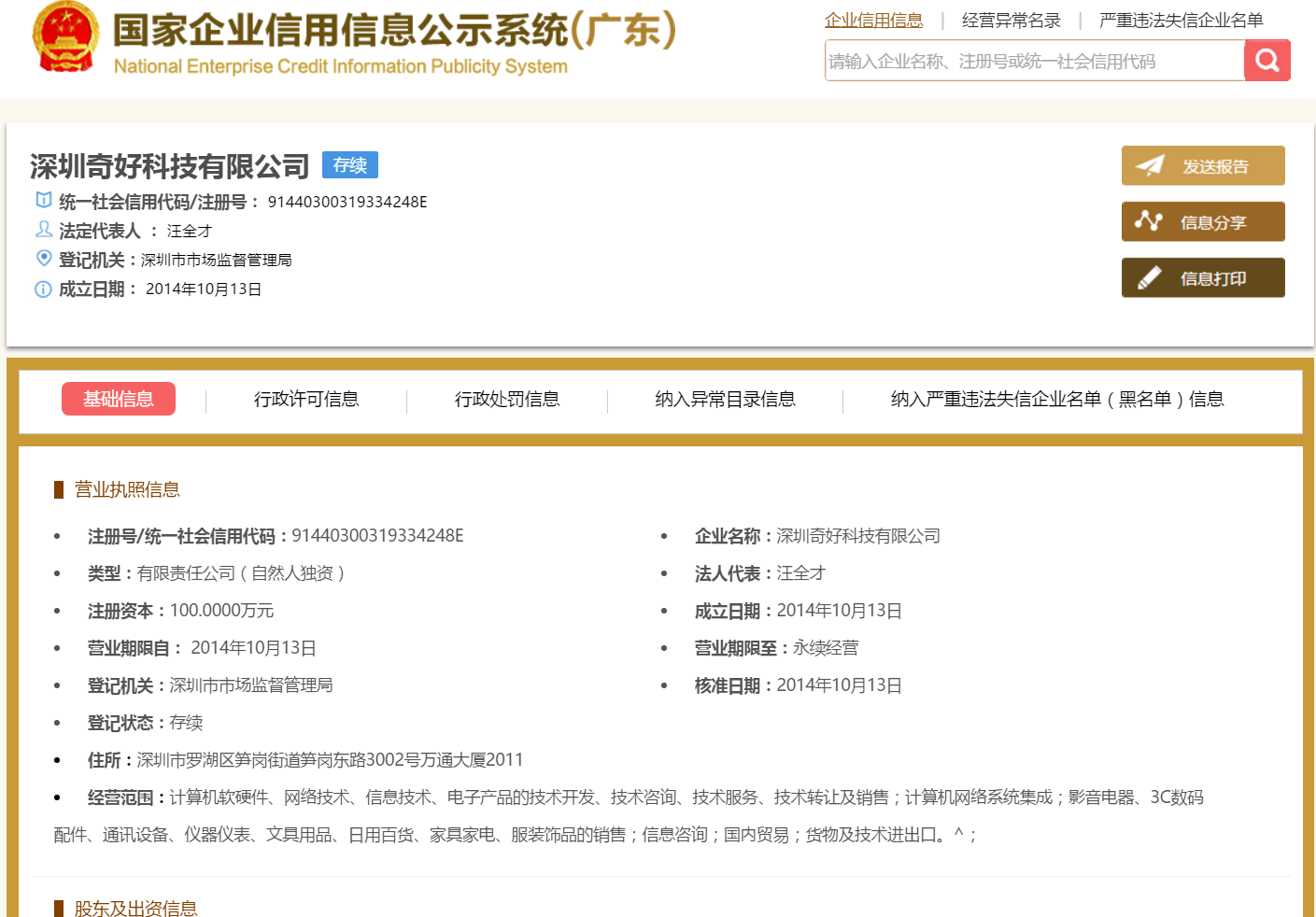Click the 经营范围 description text
Image resolution: width=1316 pixels, height=917 pixels.
pos(629,816)
